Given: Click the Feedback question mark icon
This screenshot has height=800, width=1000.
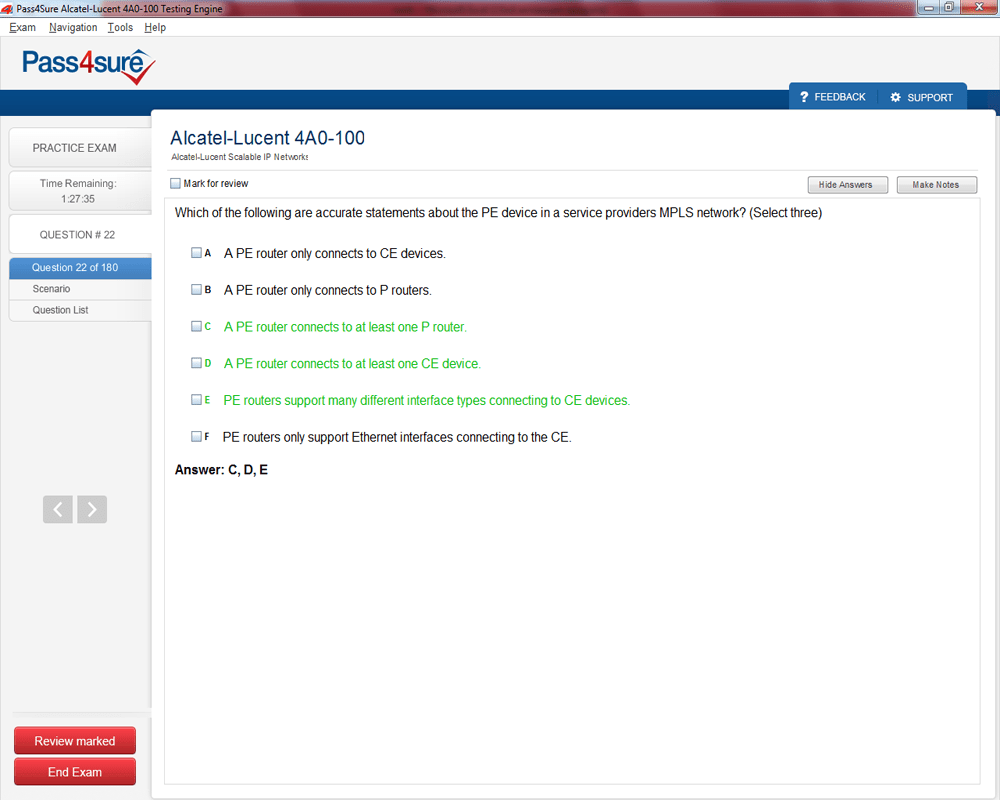Looking at the screenshot, I should tap(804, 97).
